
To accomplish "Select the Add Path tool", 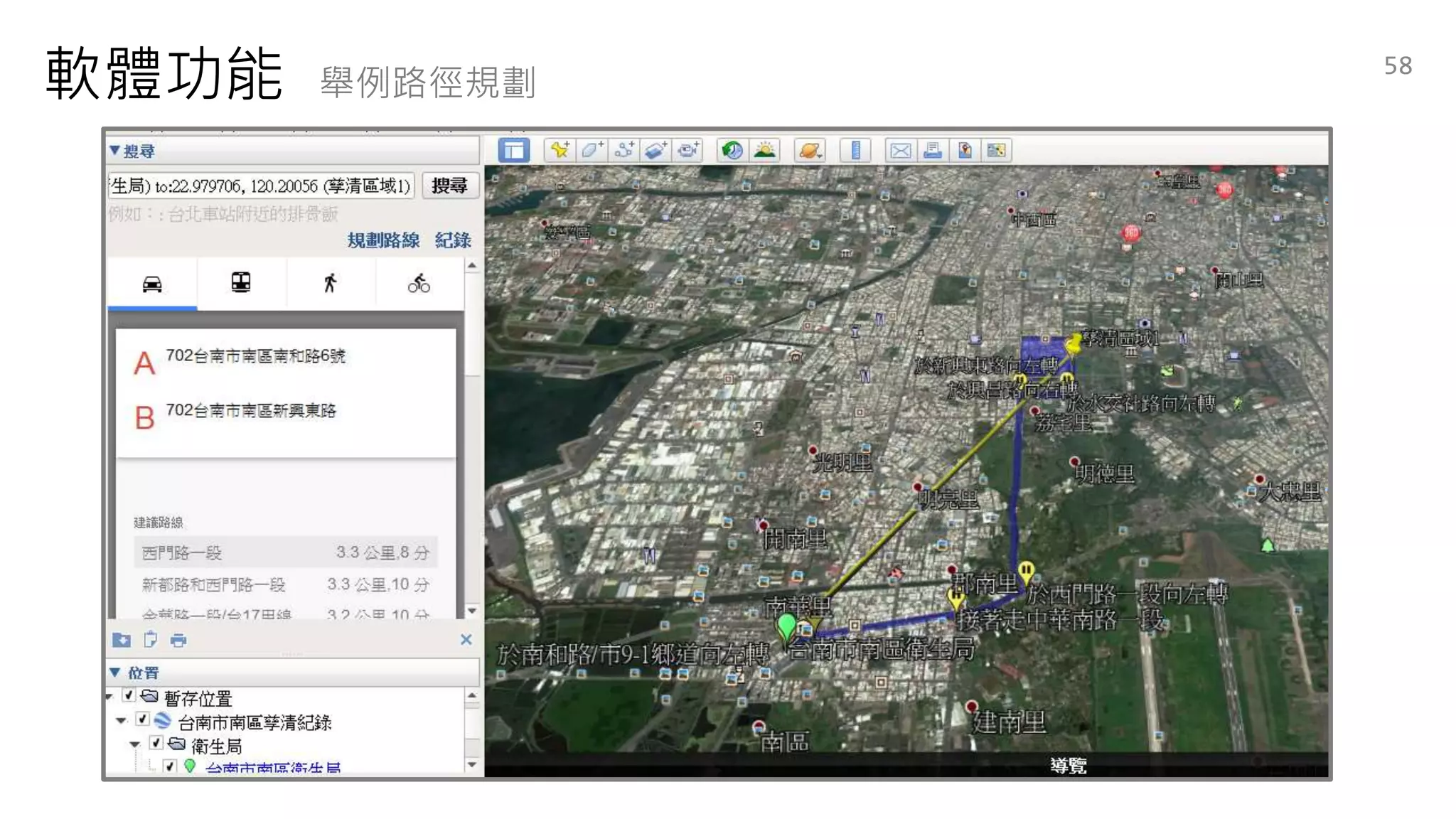I will pyautogui.click(x=623, y=150).
